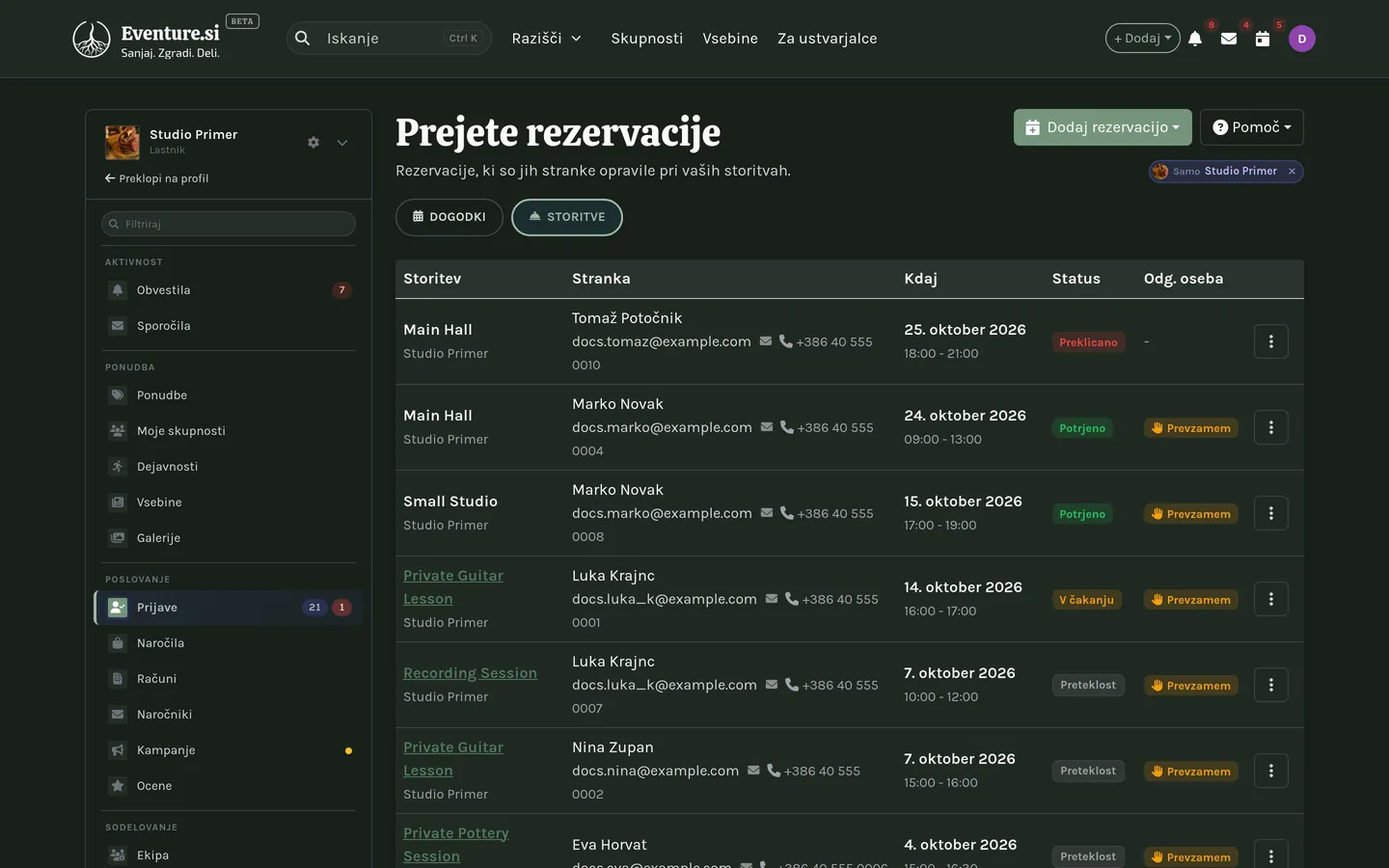The height and width of the screenshot is (868, 1389).
Task: Click Prevzamem for the Main Hall 24. oktober row
Action: 1191,428
